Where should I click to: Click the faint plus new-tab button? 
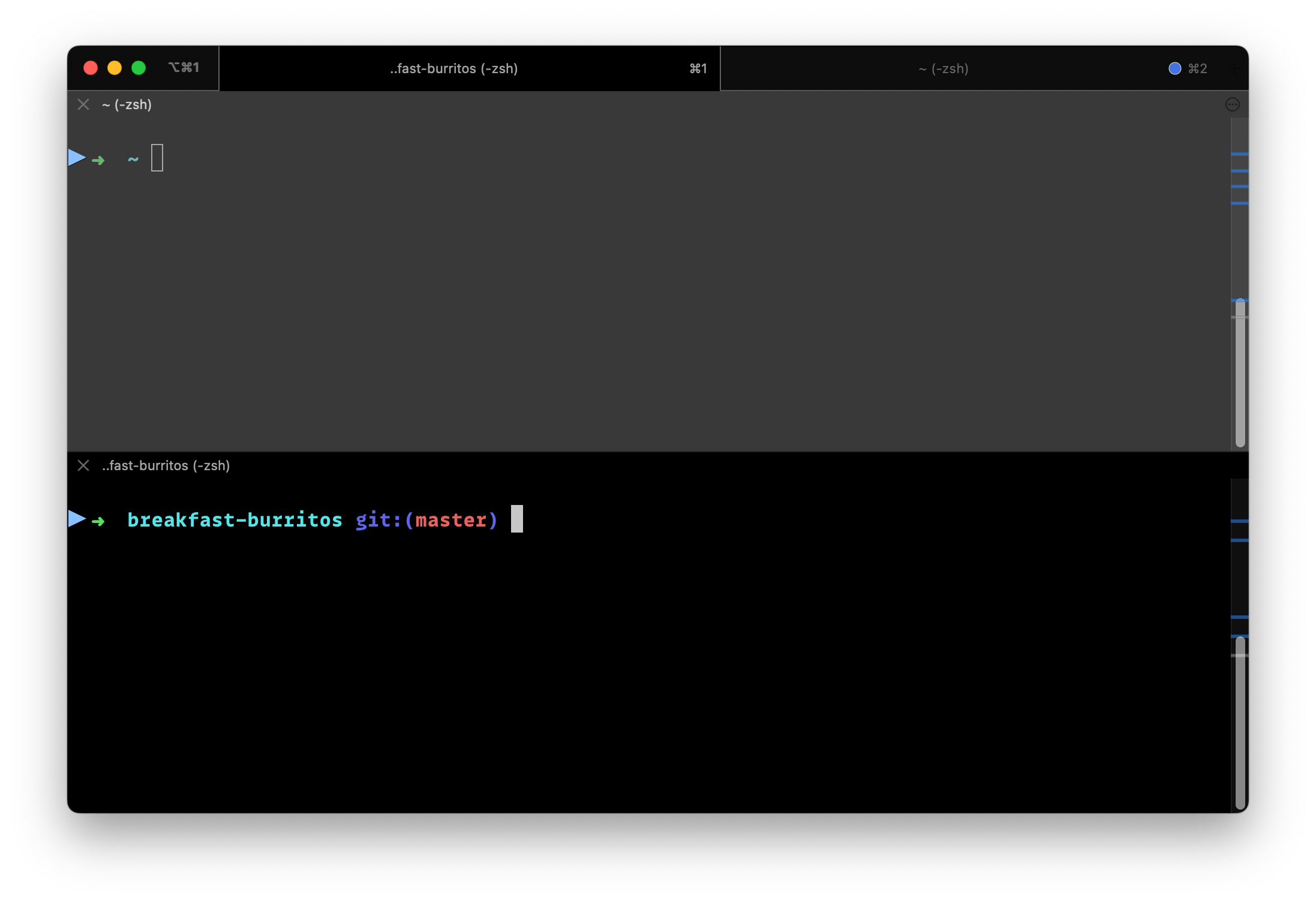click(1234, 68)
